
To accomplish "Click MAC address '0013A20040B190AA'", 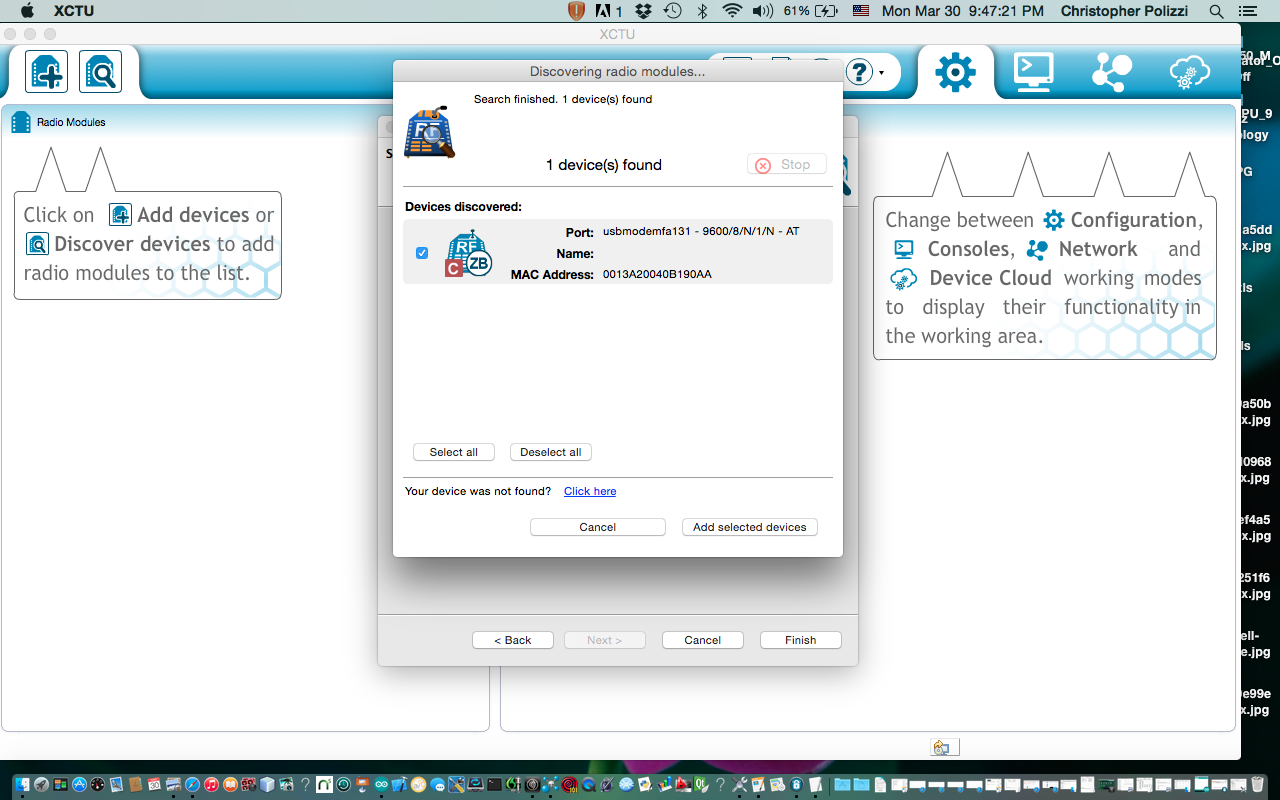I will (x=657, y=274).
